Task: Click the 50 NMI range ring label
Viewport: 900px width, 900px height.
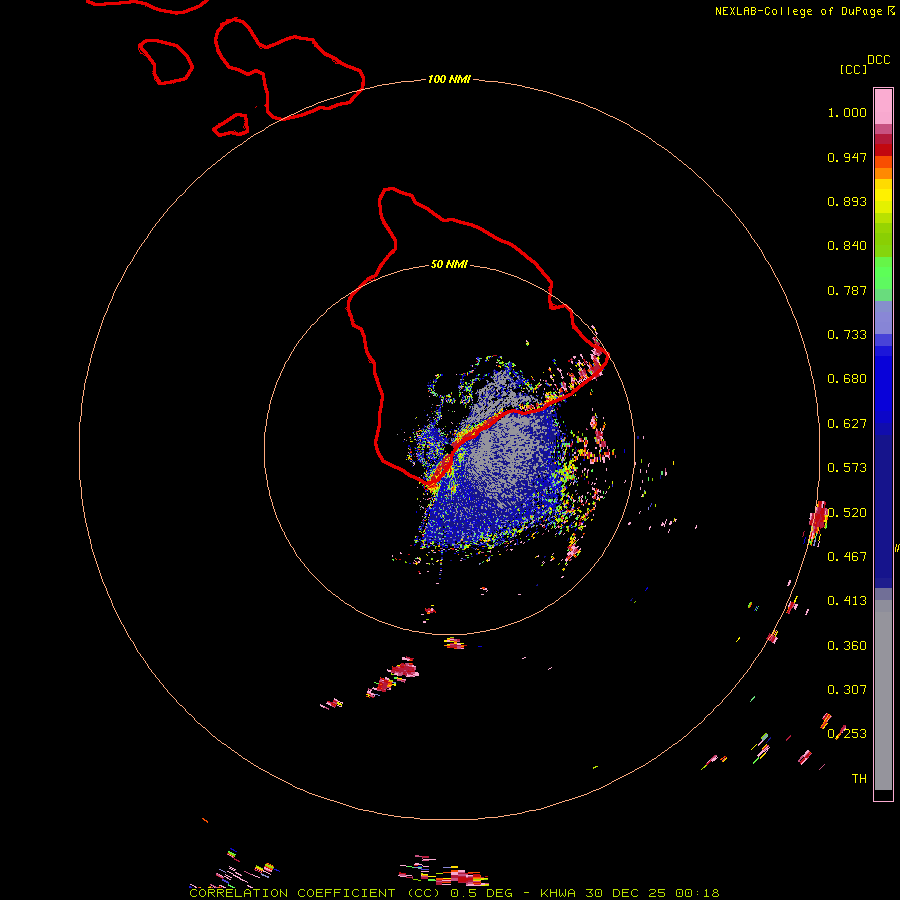Action: [x=449, y=264]
